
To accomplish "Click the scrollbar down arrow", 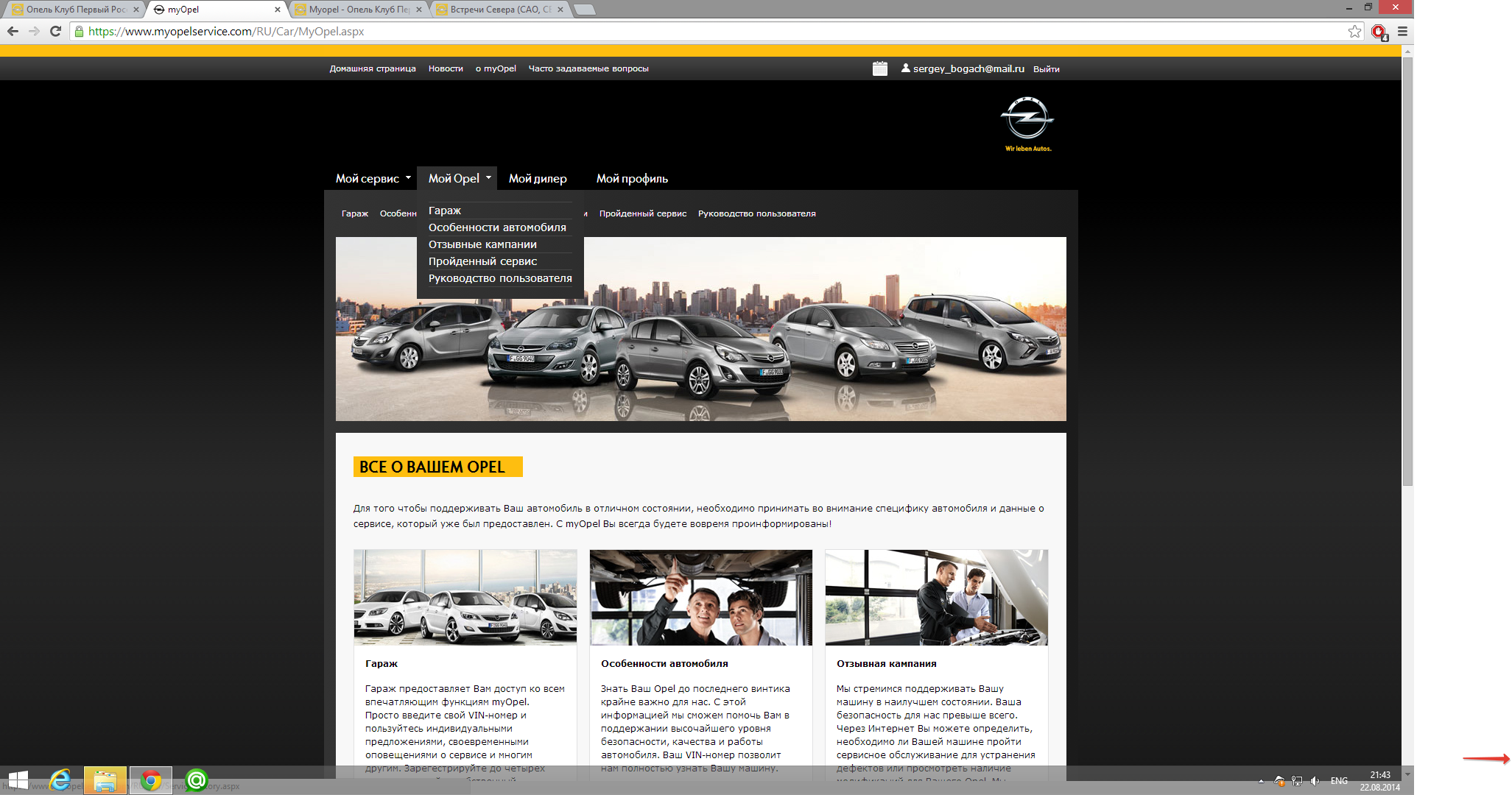I will [x=1407, y=774].
